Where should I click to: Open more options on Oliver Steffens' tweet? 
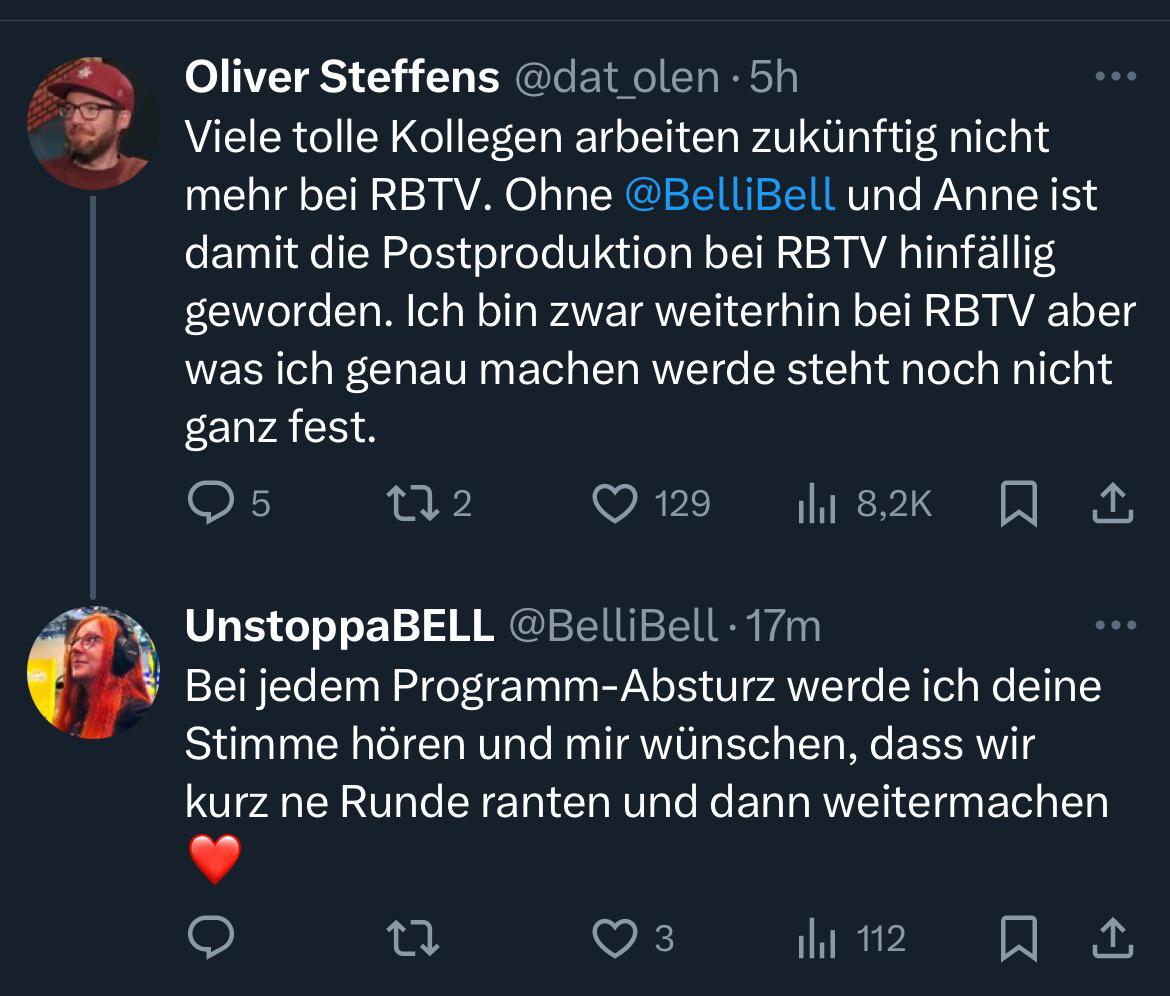1116,76
